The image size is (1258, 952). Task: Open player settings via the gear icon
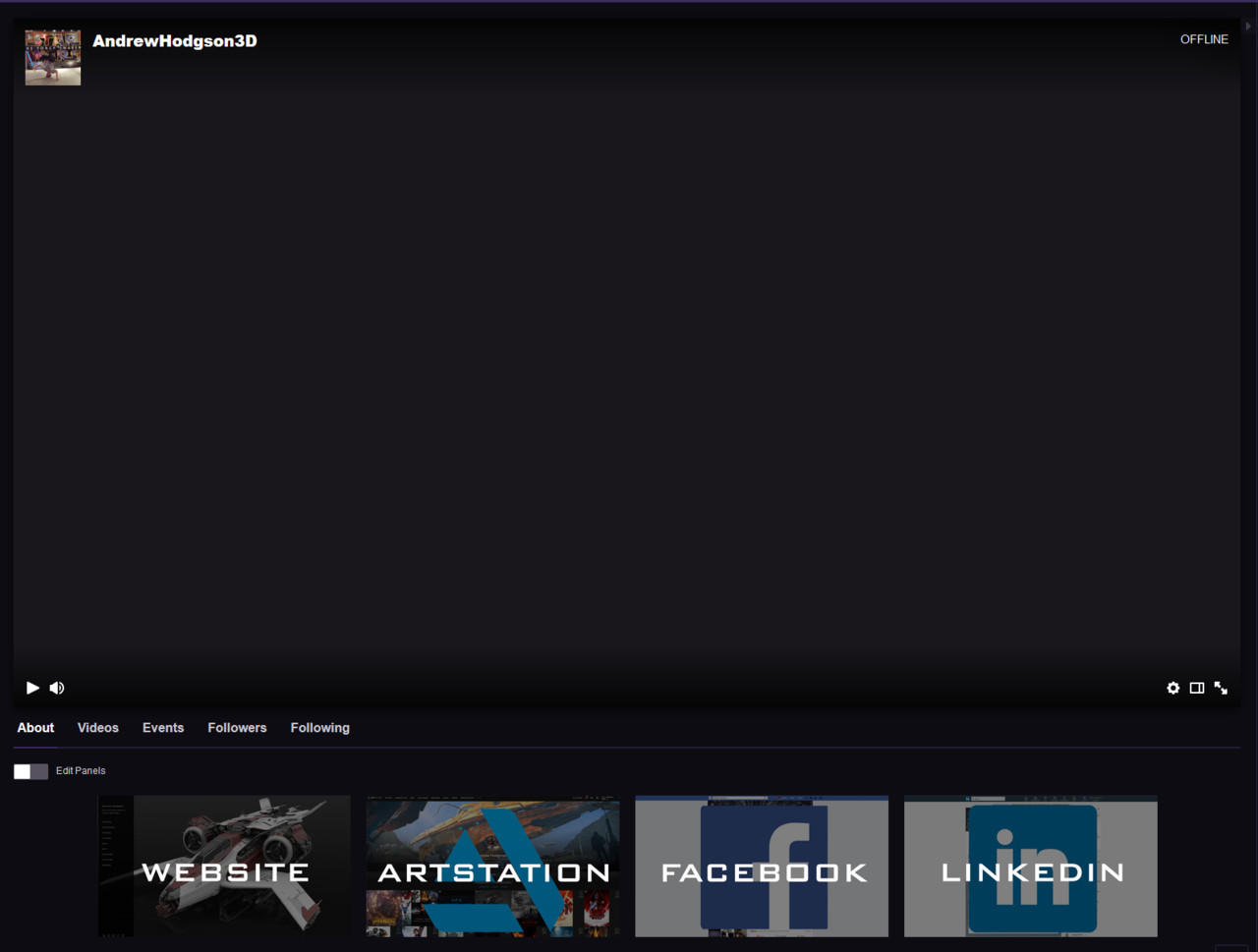pos(1173,688)
